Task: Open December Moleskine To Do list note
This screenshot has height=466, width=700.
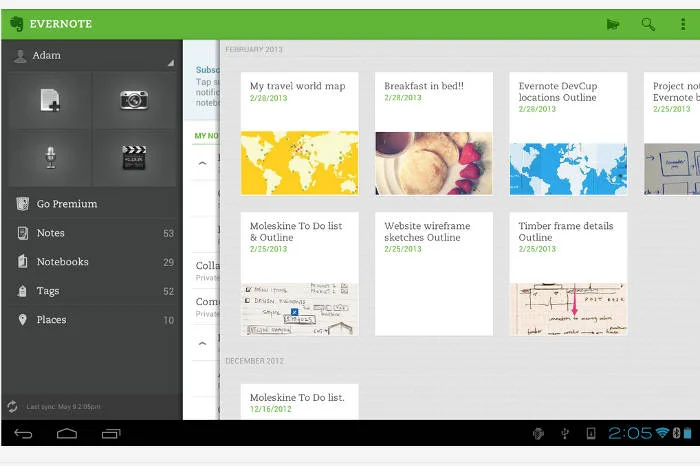Action: click(299, 401)
